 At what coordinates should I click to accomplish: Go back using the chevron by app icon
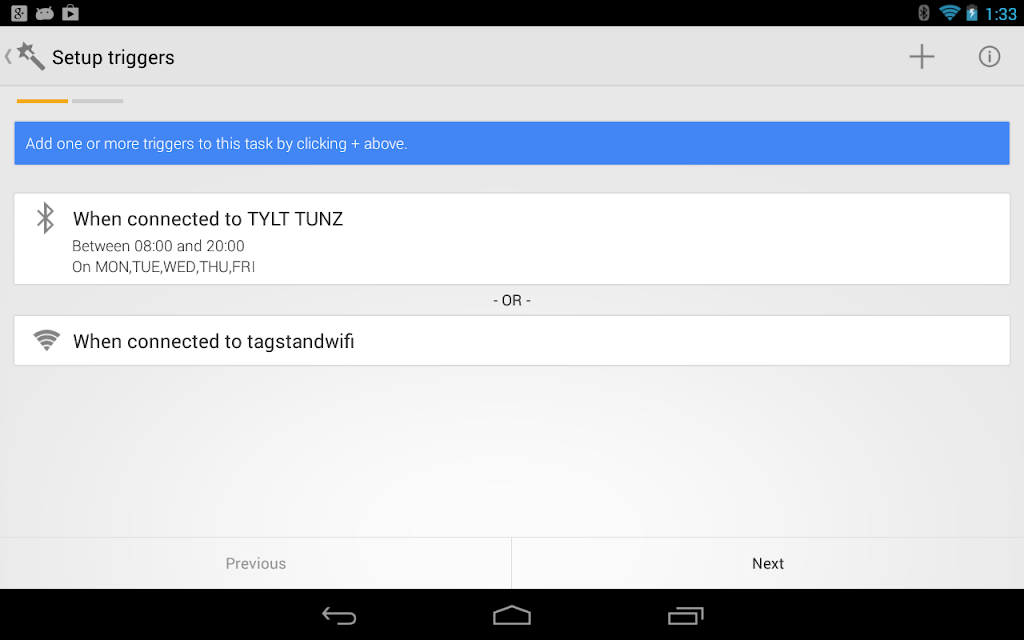[8, 57]
